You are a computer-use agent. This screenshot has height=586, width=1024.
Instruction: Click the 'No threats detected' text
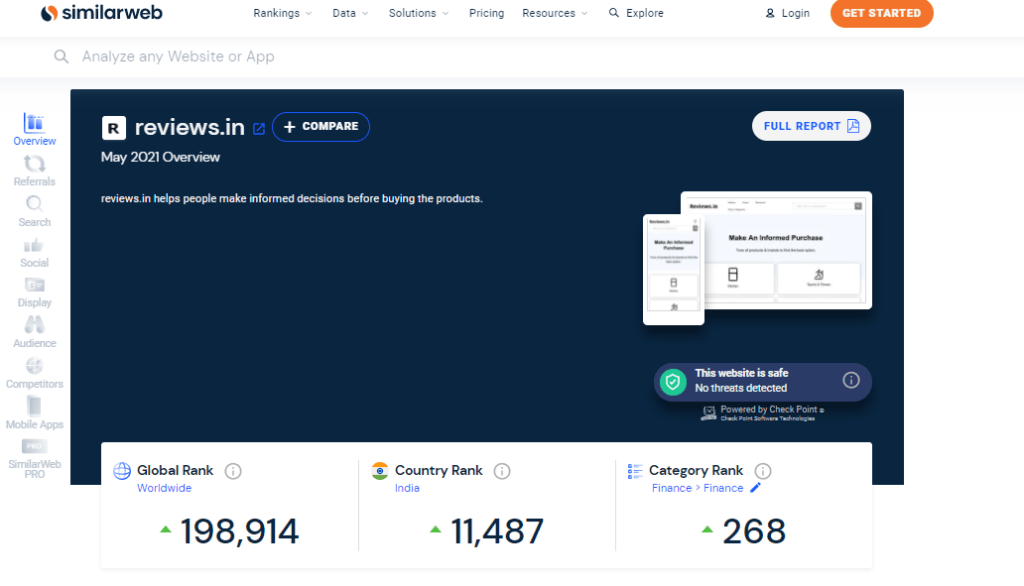point(741,388)
